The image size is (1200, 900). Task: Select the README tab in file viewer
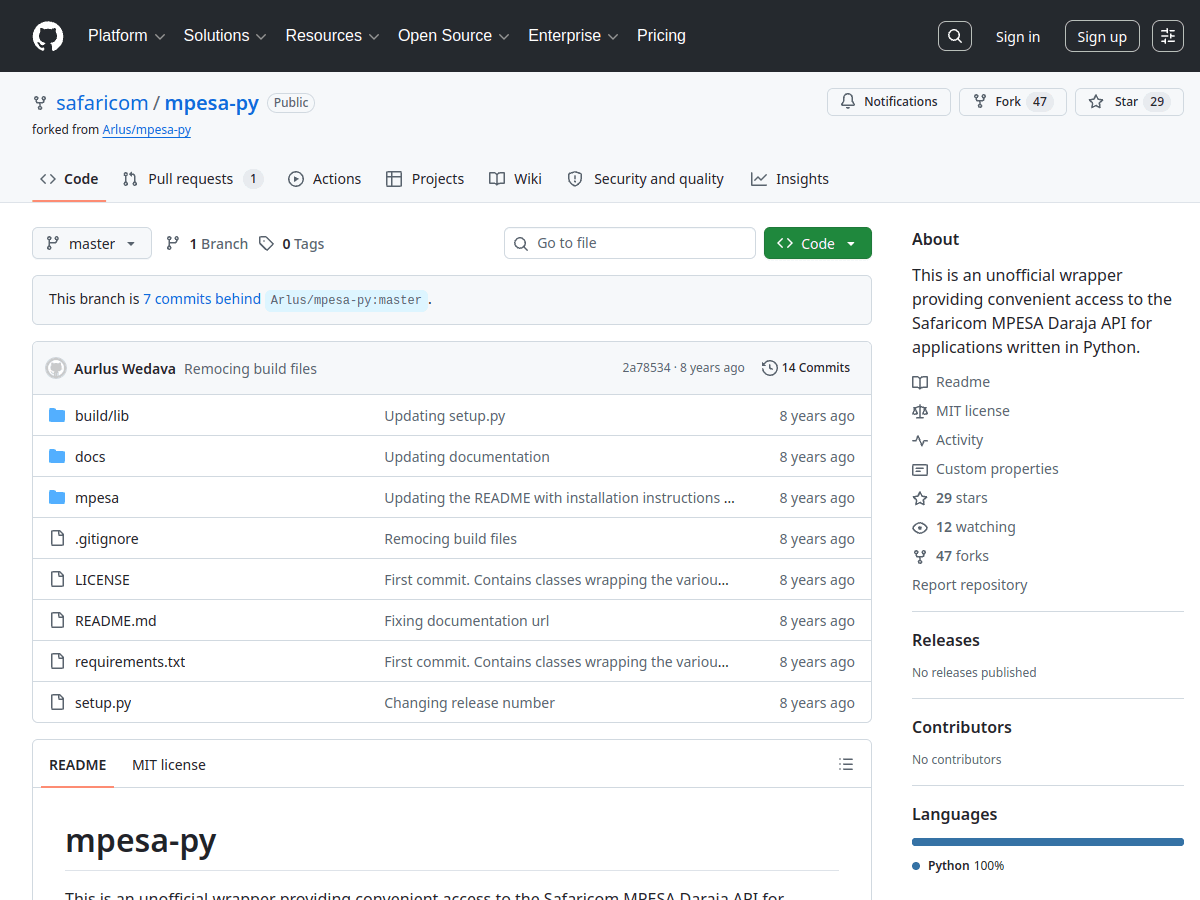pyautogui.click(x=78, y=765)
